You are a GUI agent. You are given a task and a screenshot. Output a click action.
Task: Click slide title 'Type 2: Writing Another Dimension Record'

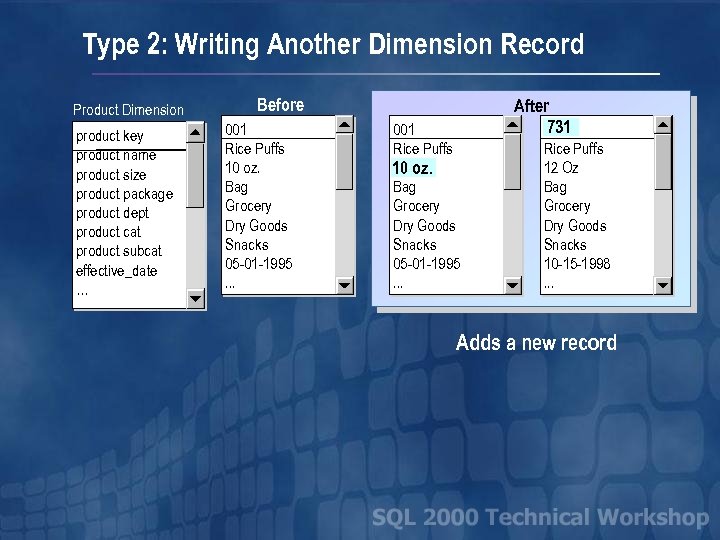click(x=333, y=45)
